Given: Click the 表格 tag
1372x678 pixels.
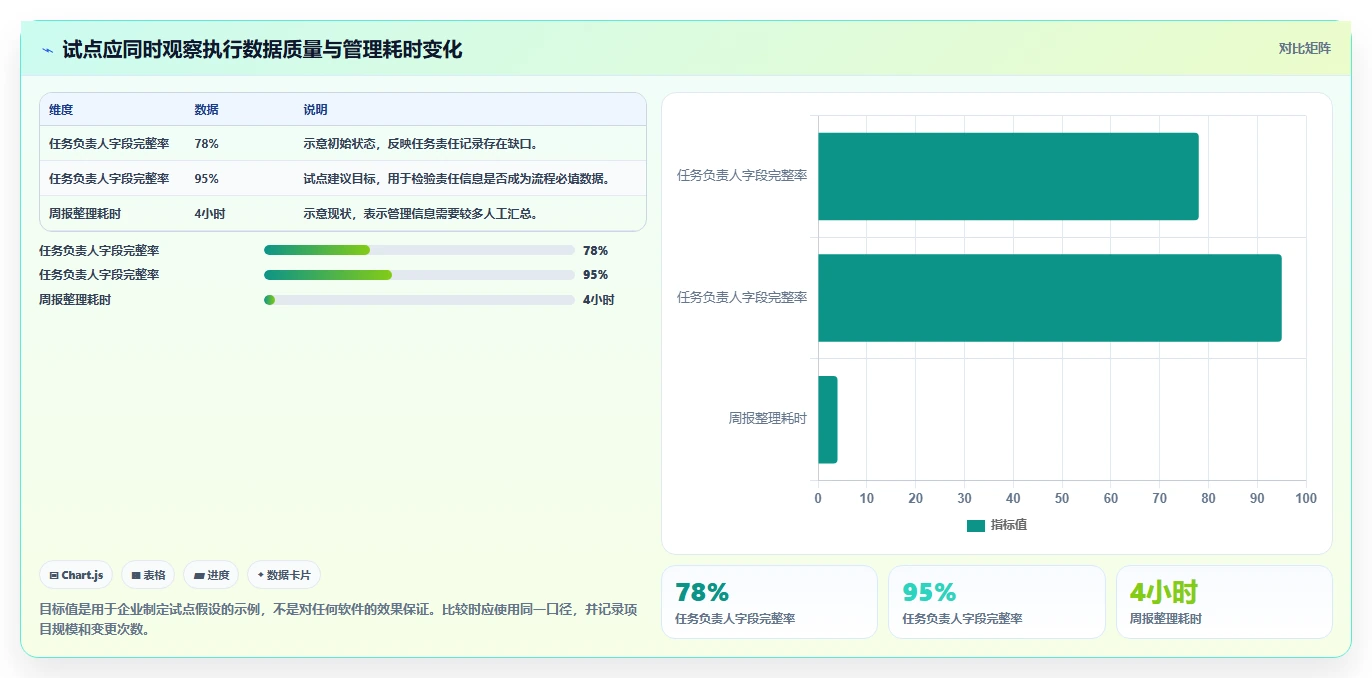Looking at the screenshot, I should [148, 575].
